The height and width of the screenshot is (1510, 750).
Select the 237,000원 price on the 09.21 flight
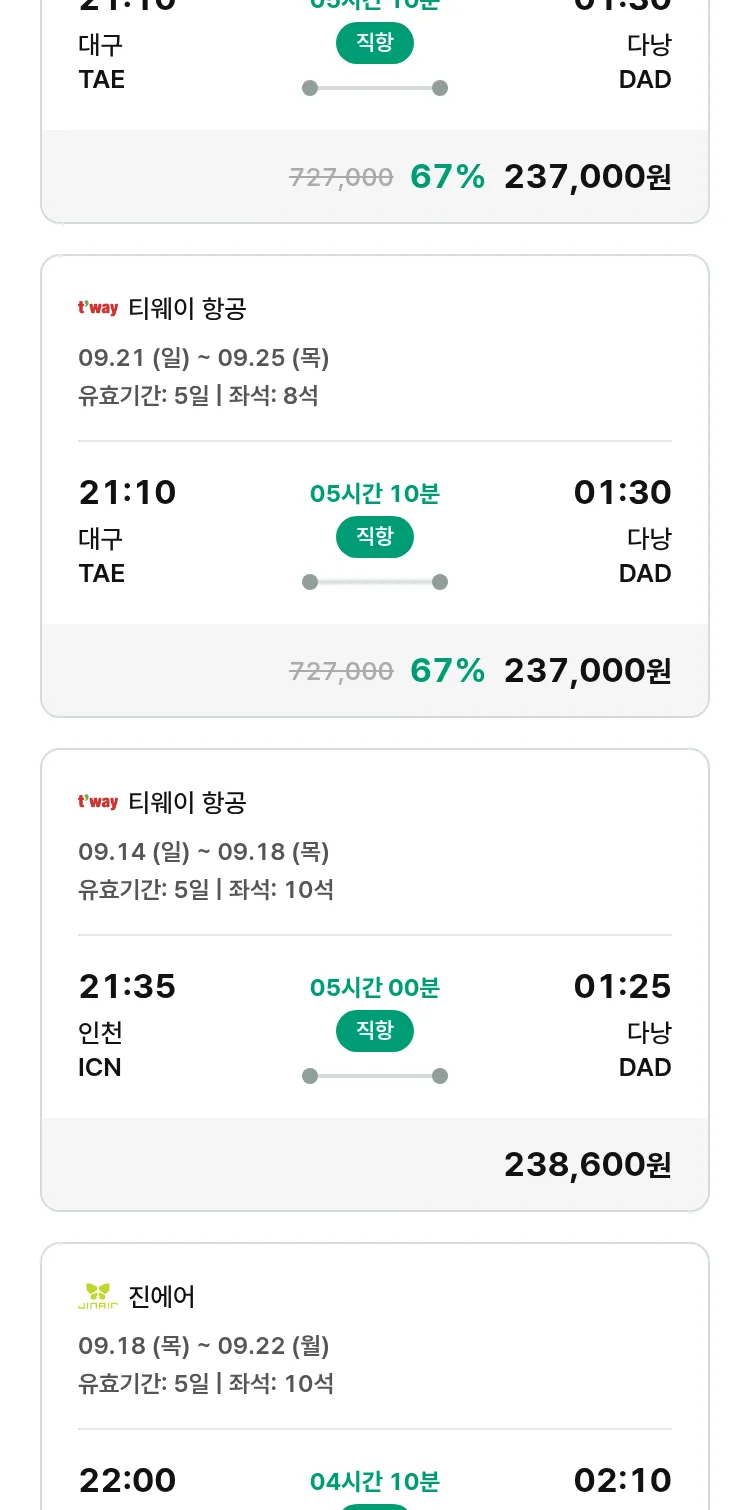tap(587, 670)
